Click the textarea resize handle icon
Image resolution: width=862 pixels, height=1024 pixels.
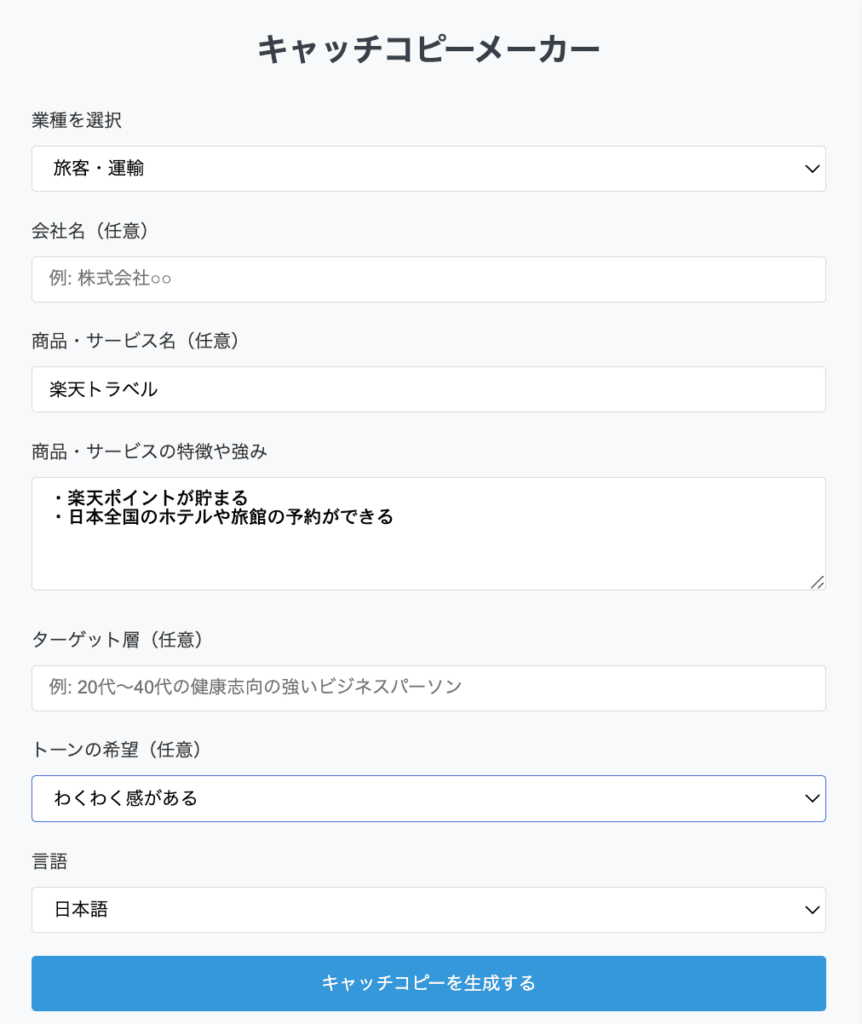(x=817, y=582)
